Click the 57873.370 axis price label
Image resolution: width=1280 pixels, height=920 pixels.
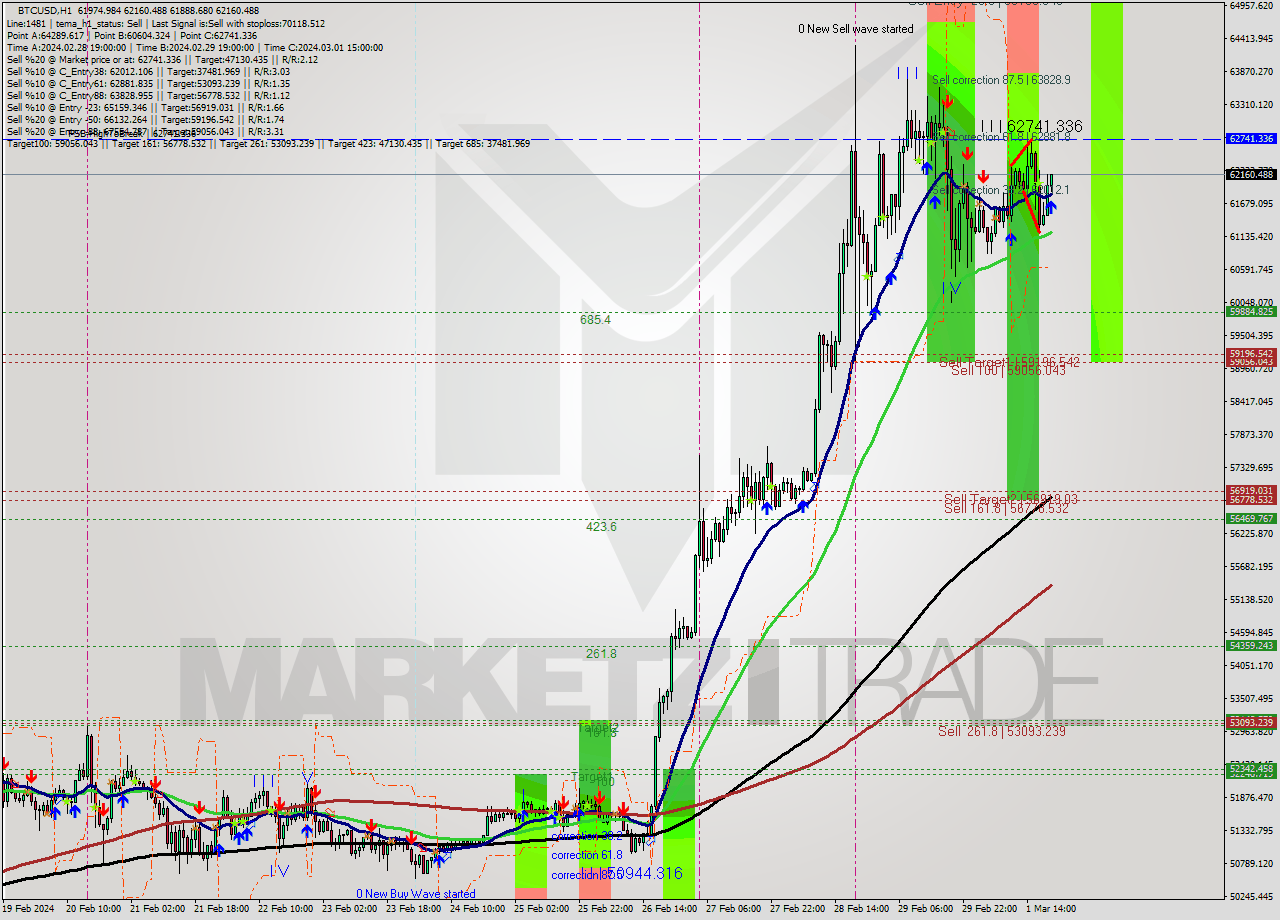[1251, 434]
